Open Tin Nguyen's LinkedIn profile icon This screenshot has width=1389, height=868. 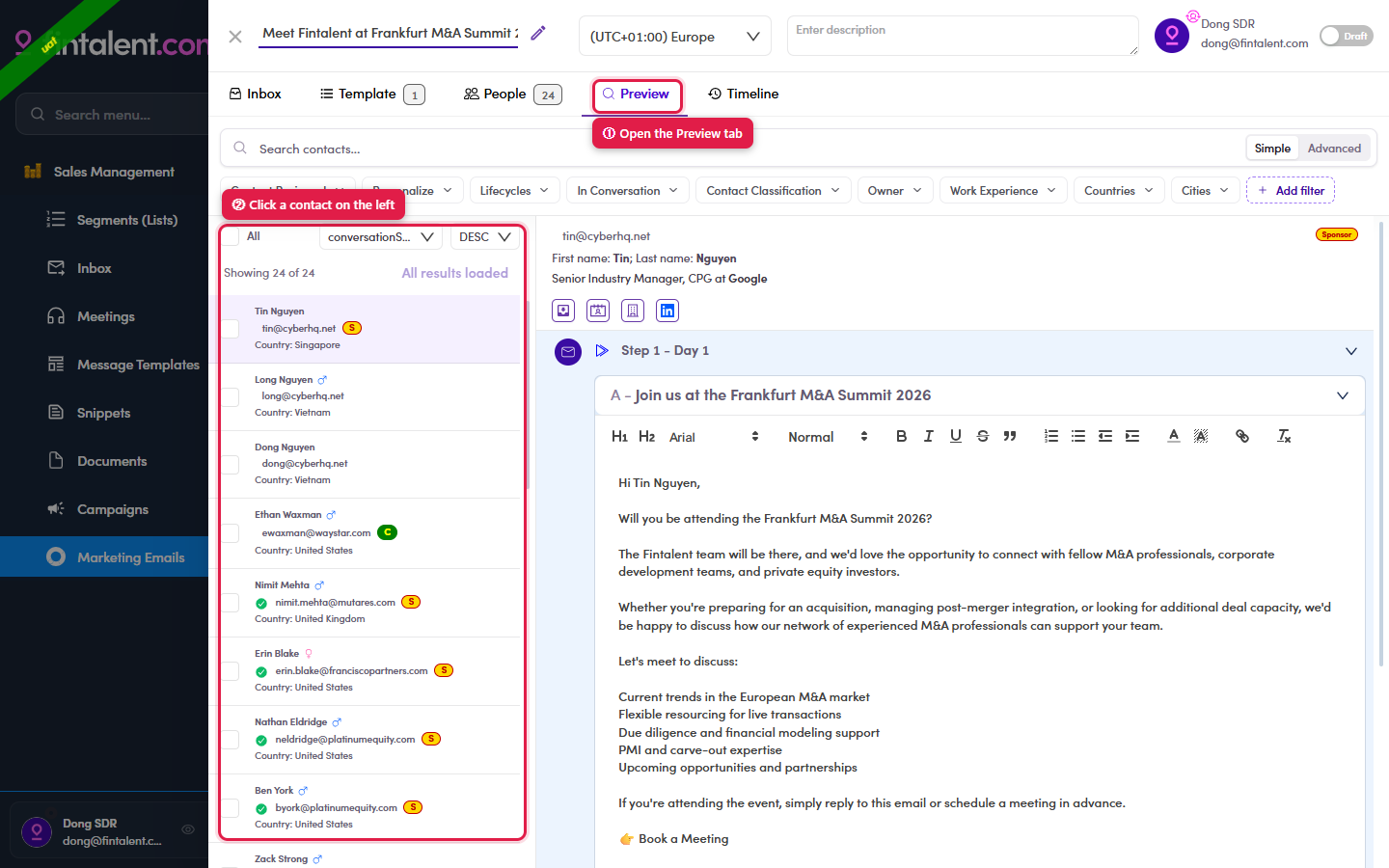click(667, 311)
